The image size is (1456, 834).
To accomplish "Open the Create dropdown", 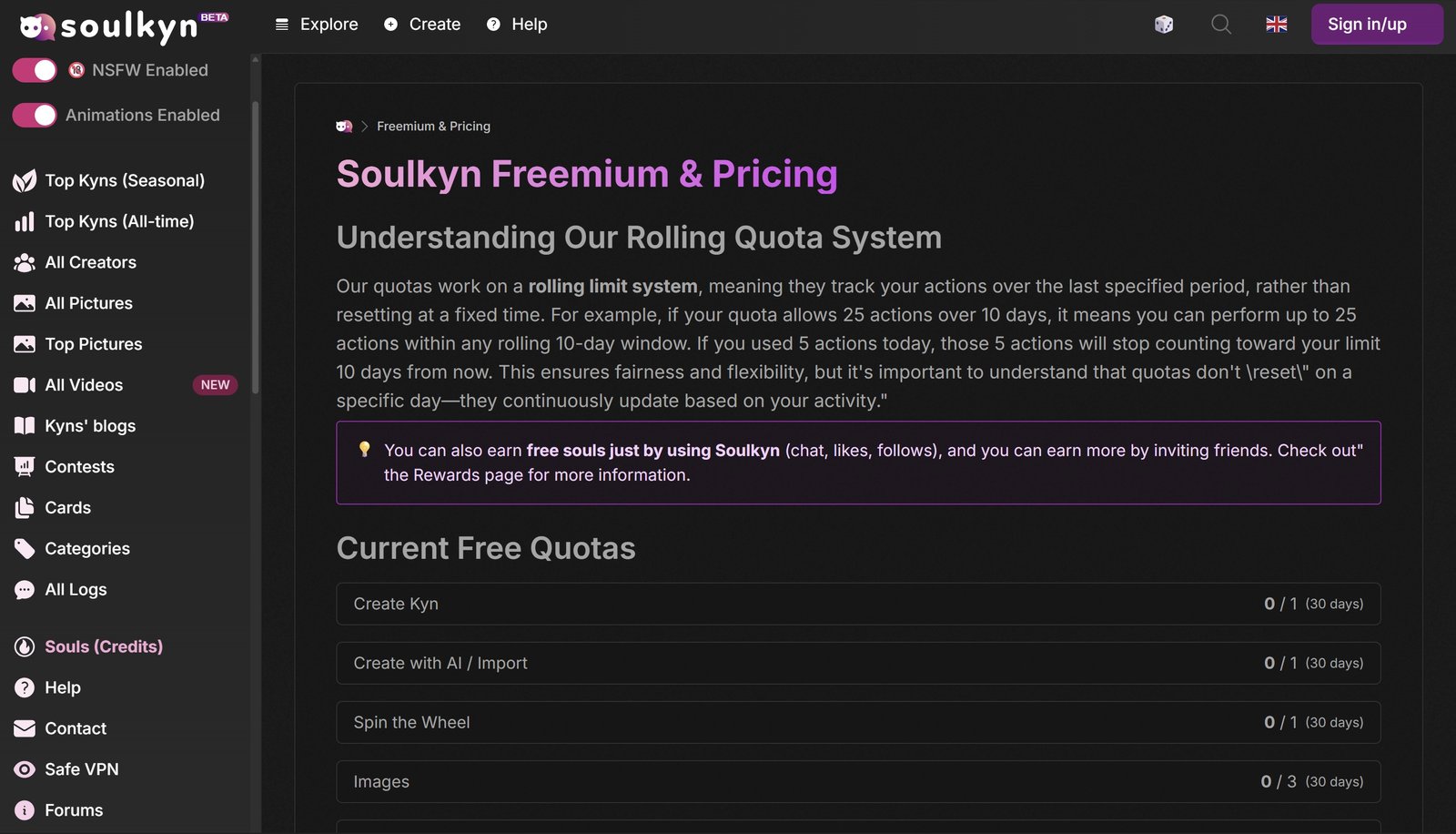I will pos(421,25).
